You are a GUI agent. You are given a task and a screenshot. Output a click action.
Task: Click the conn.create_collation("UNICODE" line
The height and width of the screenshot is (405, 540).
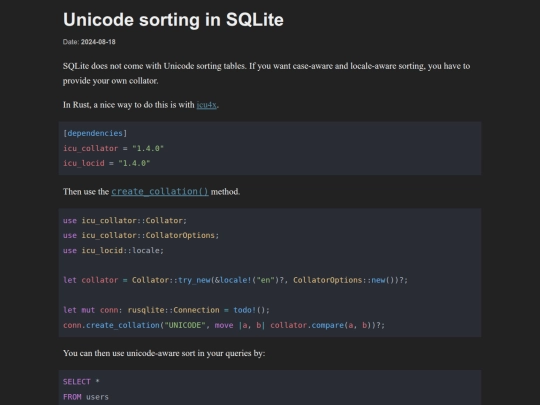click(224, 325)
